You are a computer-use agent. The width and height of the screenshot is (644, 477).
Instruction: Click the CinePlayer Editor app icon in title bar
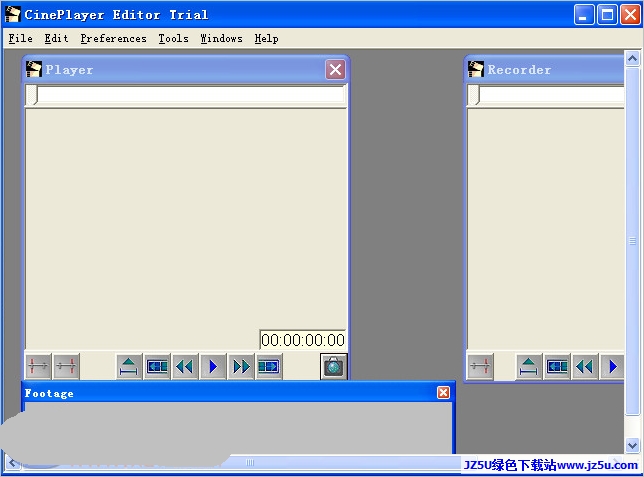[x=13, y=14]
